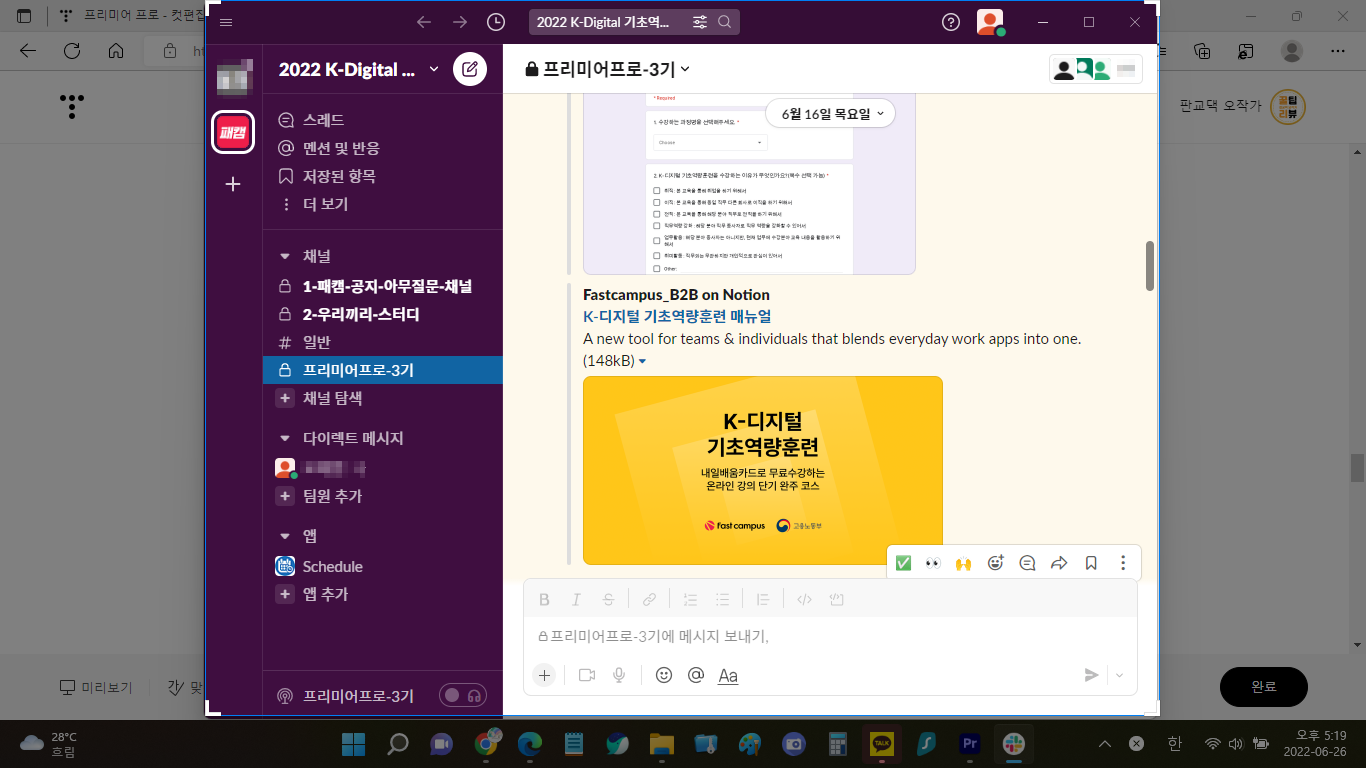Open the user profile avatar menu
Viewport: 1366px width, 768px height.
pos(990,22)
